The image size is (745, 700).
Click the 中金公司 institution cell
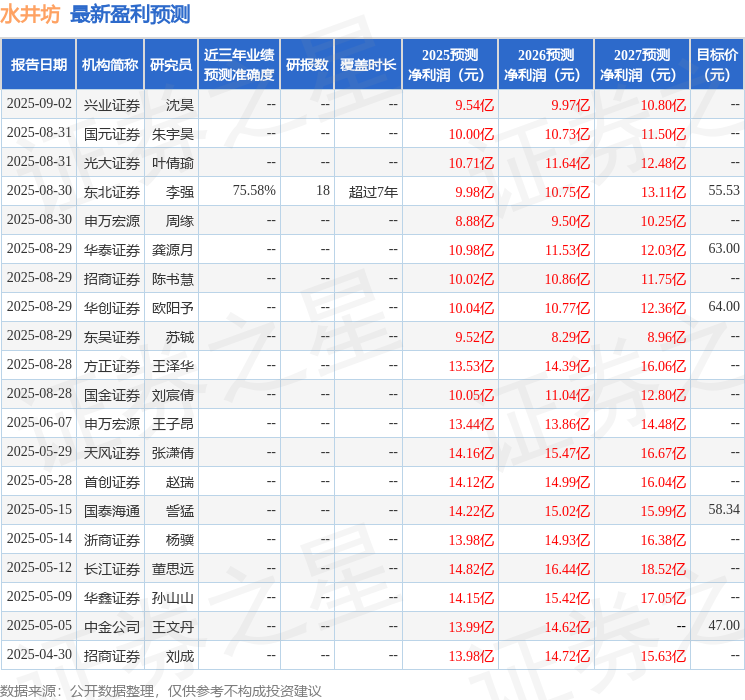click(112, 627)
